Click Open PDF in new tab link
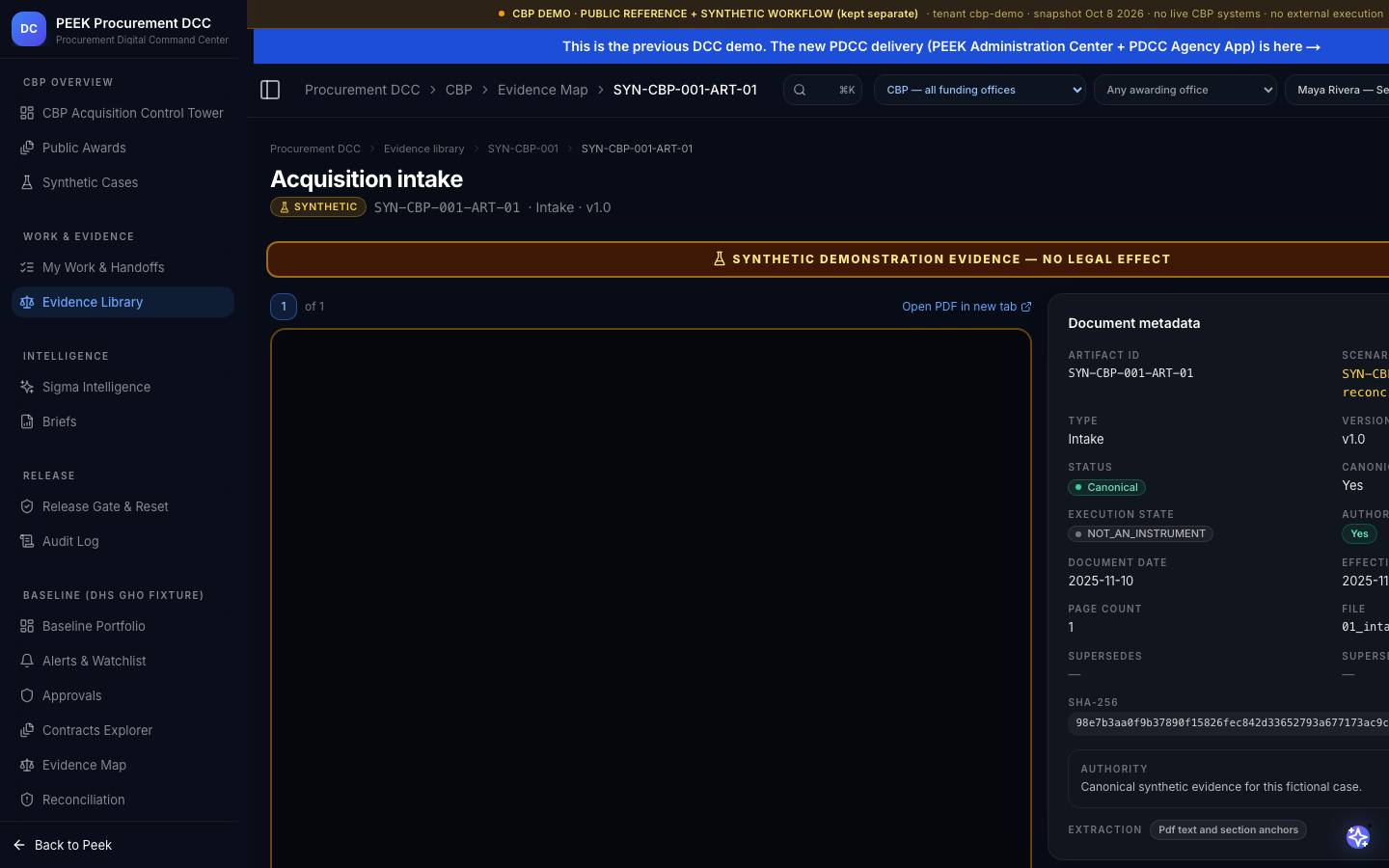 pyautogui.click(x=967, y=307)
